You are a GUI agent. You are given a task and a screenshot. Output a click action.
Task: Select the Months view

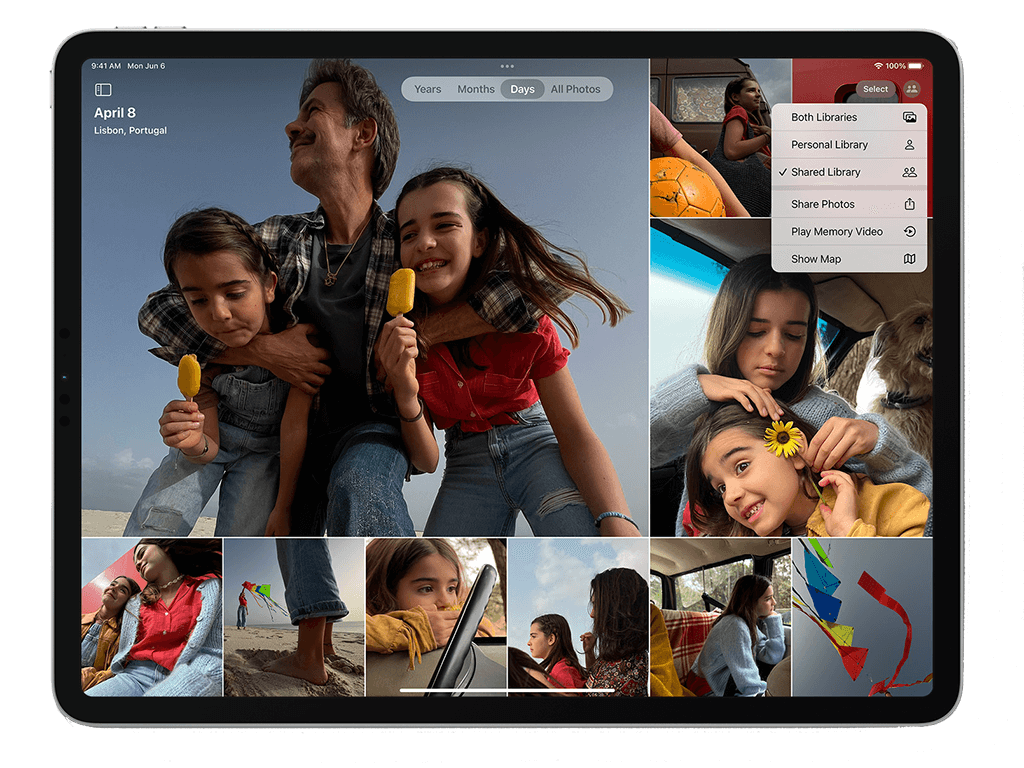(476, 89)
